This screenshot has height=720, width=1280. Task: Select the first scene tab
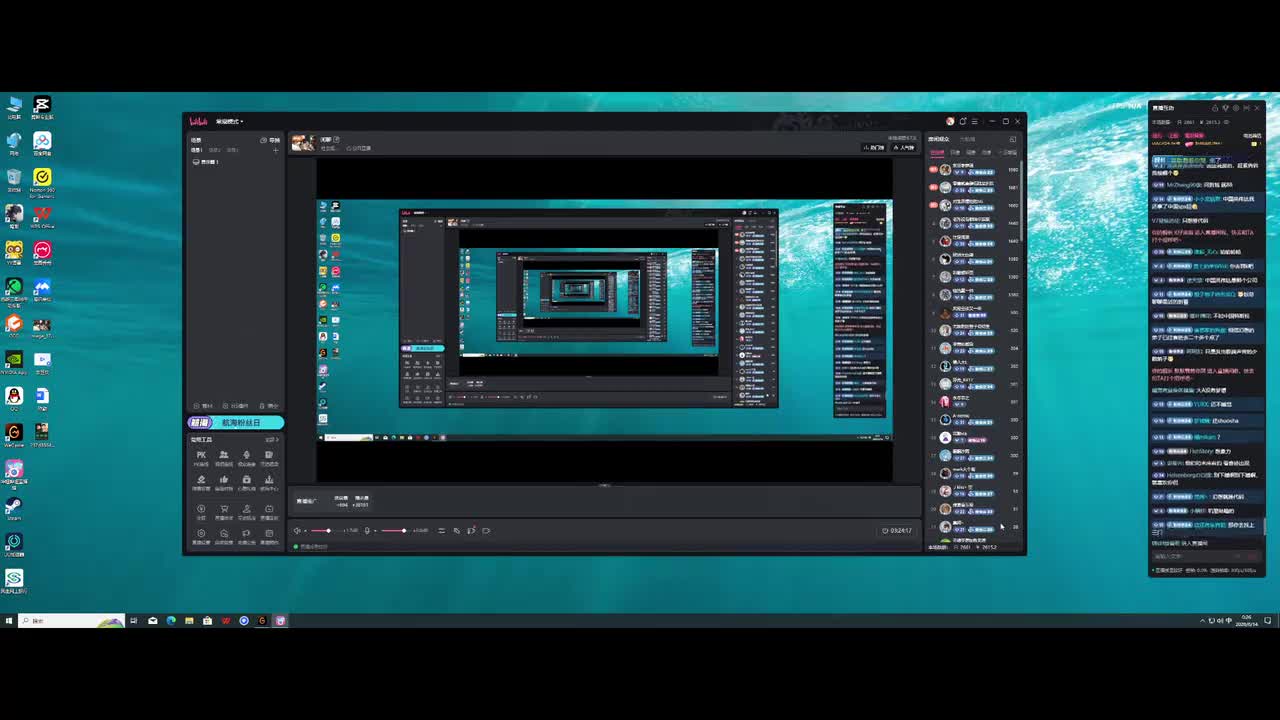(x=196, y=150)
